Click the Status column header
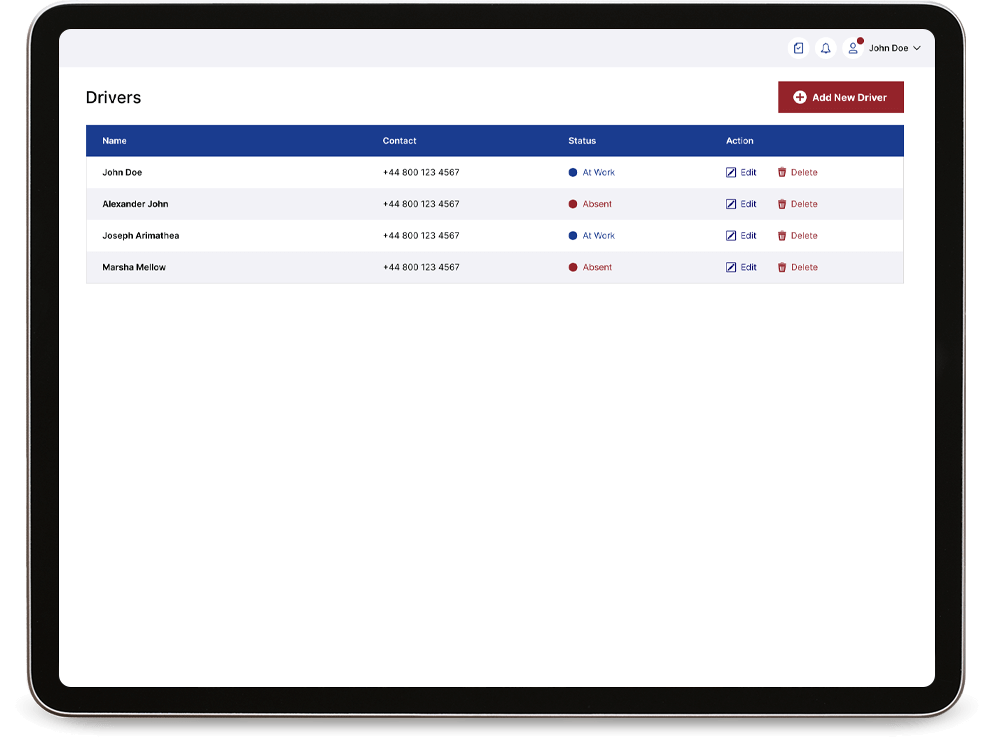 582,141
